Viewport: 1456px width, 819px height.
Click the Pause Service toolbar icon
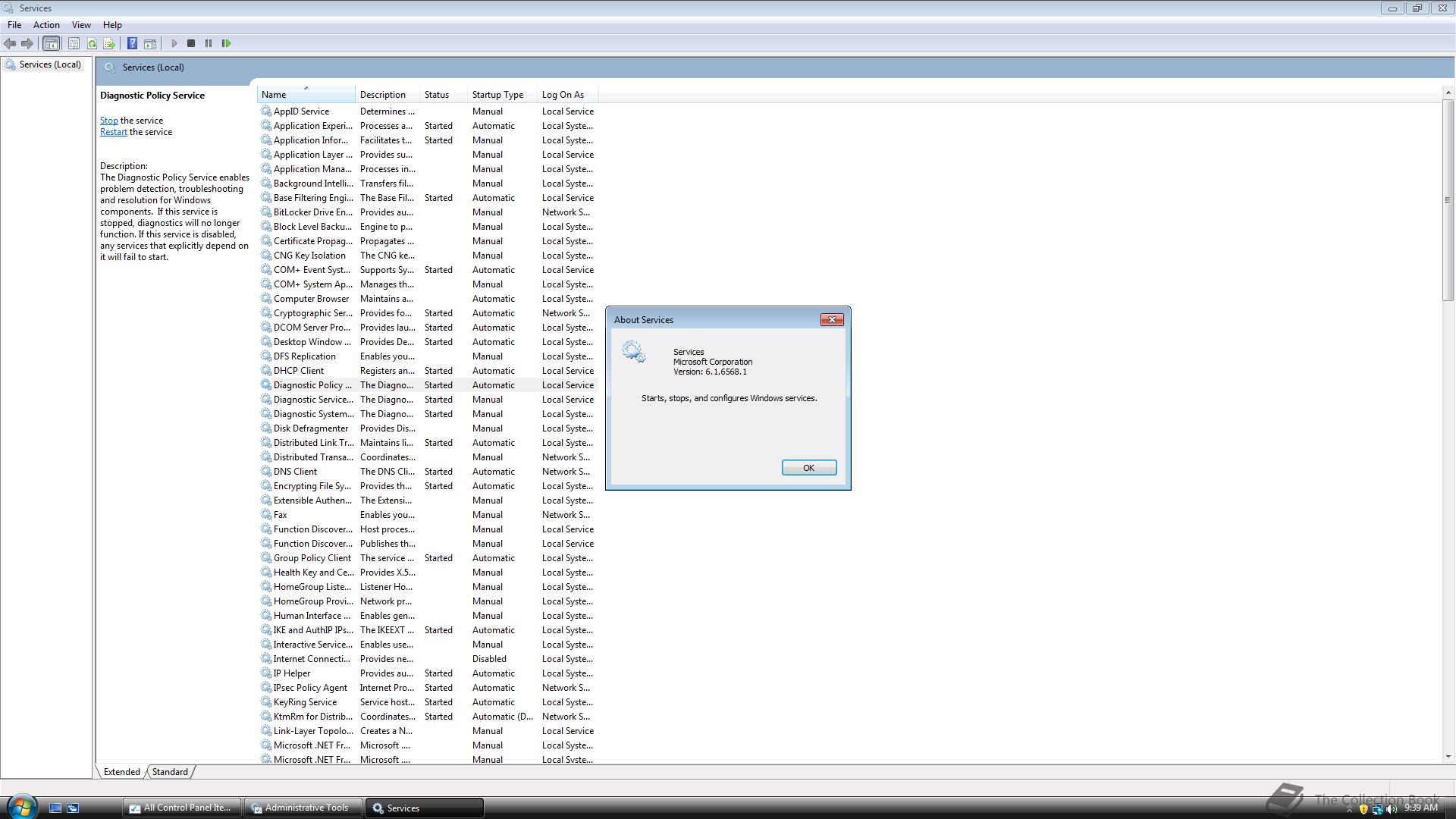[x=209, y=43]
